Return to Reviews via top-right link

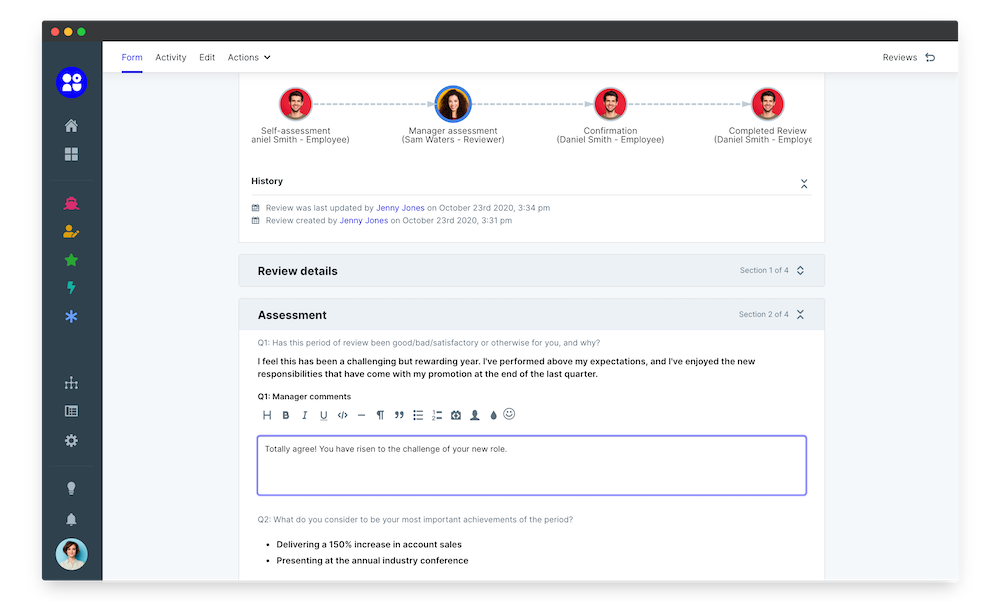tap(909, 57)
